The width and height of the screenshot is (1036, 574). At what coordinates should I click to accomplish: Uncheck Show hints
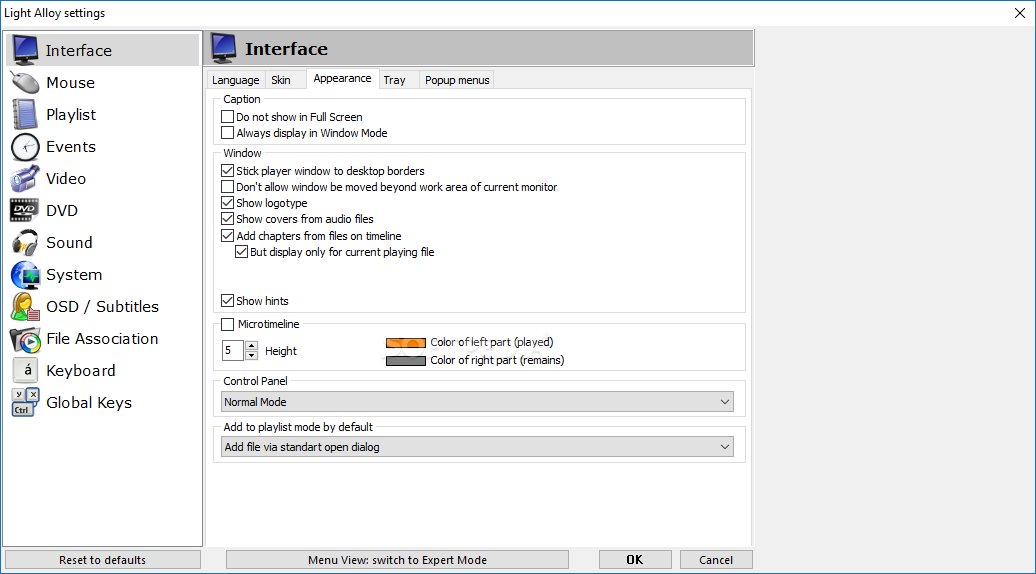pyautogui.click(x=227, y=301)
